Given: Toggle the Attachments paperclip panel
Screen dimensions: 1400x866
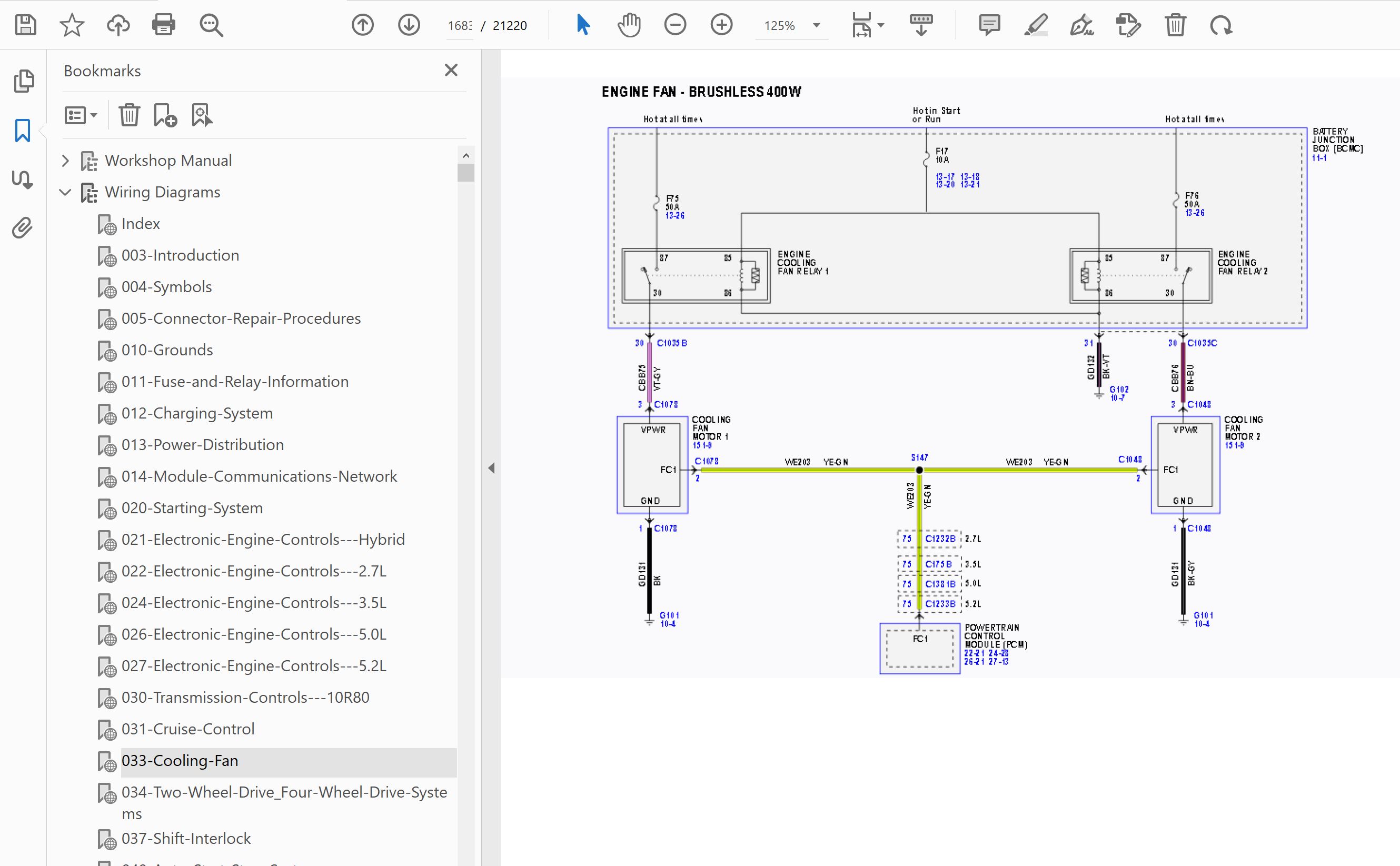Looking at the screenshot, I should click(x=22, y=228).
